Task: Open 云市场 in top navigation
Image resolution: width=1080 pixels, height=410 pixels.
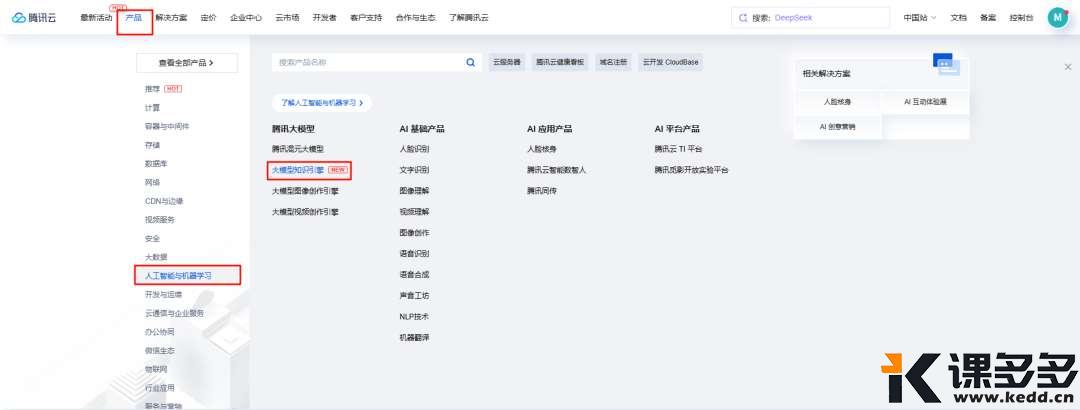Action: coord(287,18)
